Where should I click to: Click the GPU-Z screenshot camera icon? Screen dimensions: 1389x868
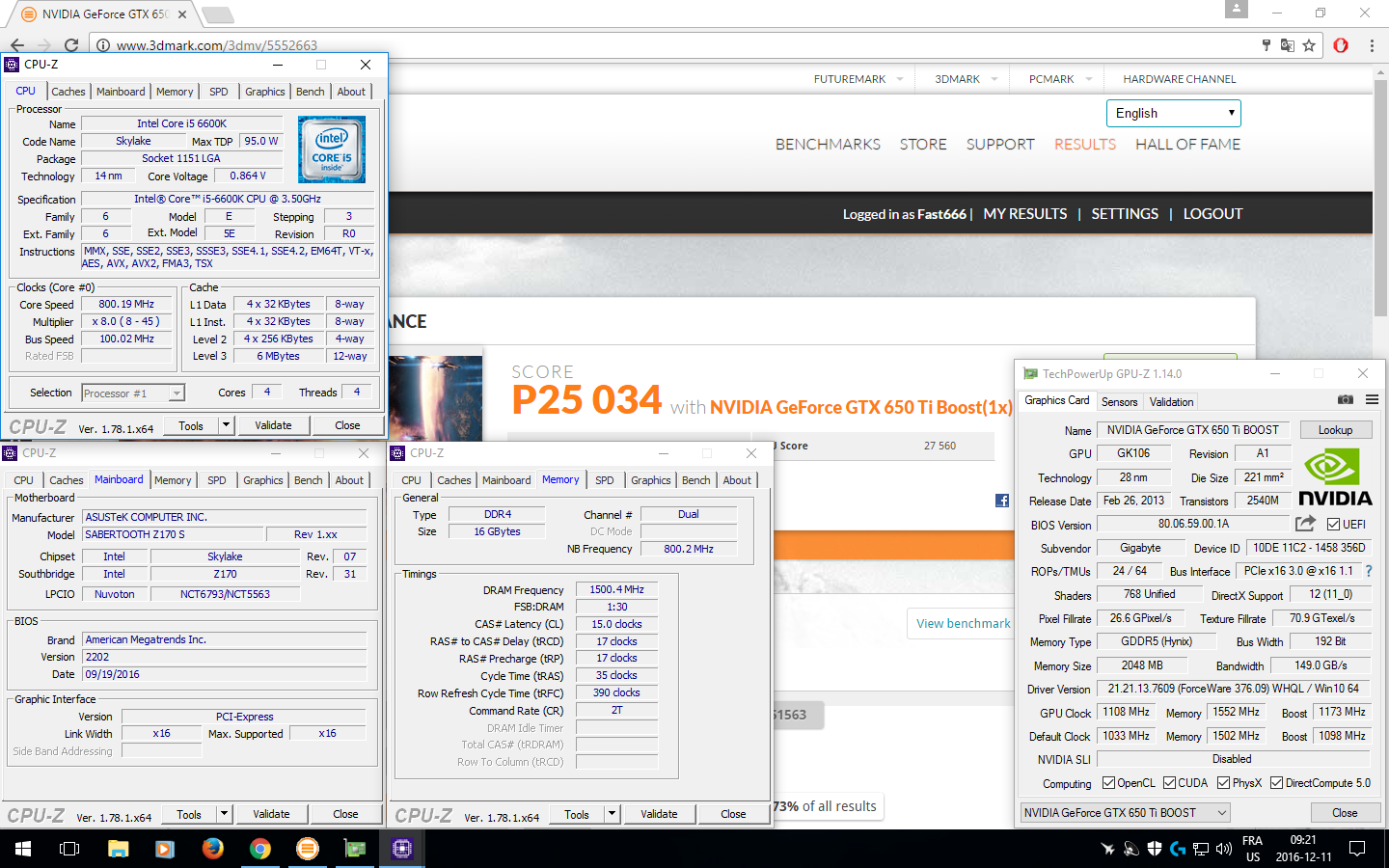point(1346,399)
